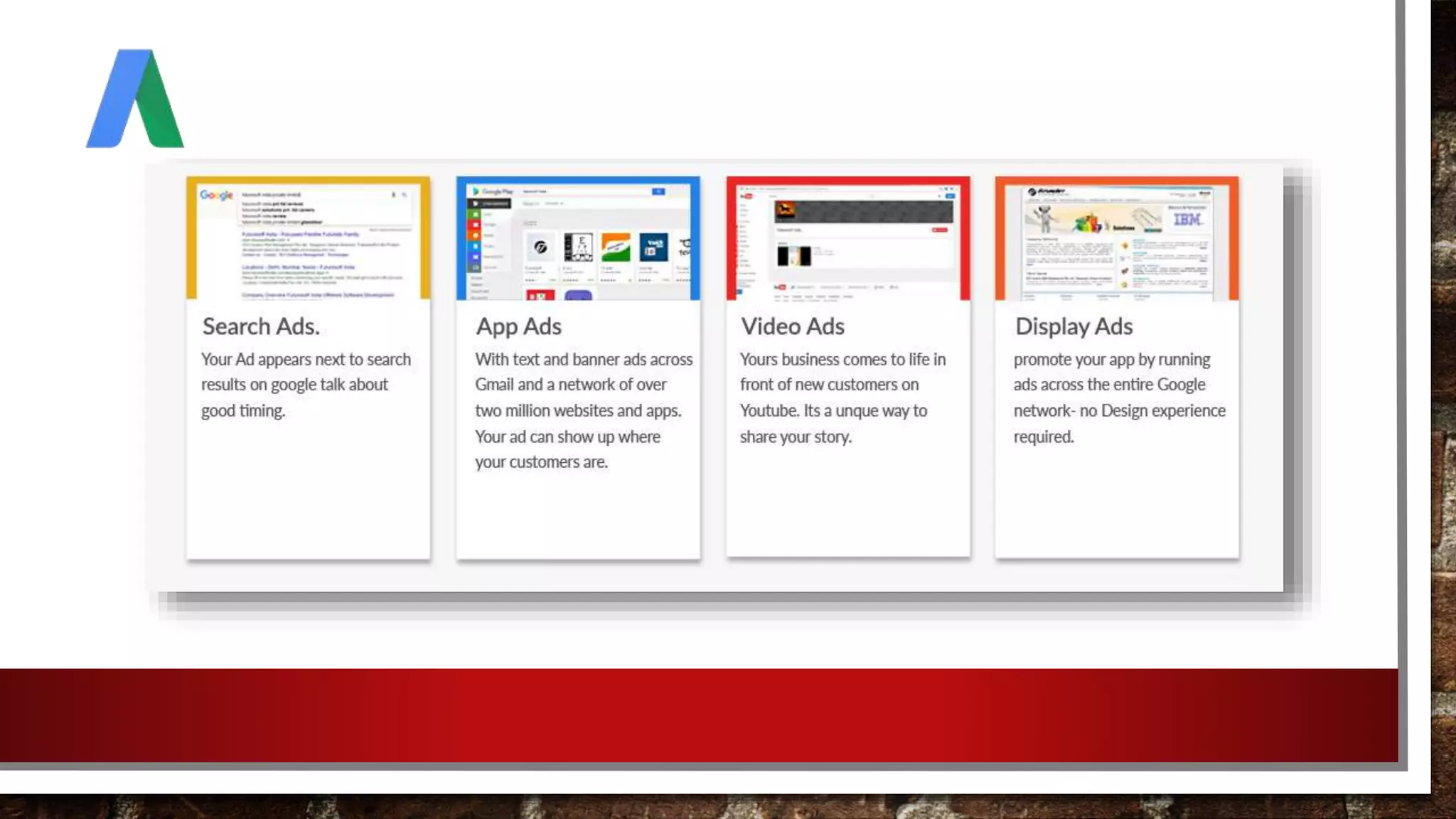
Task: Click the YouTube channel banner in Video Ads image
Action: [x=863, y=211]
